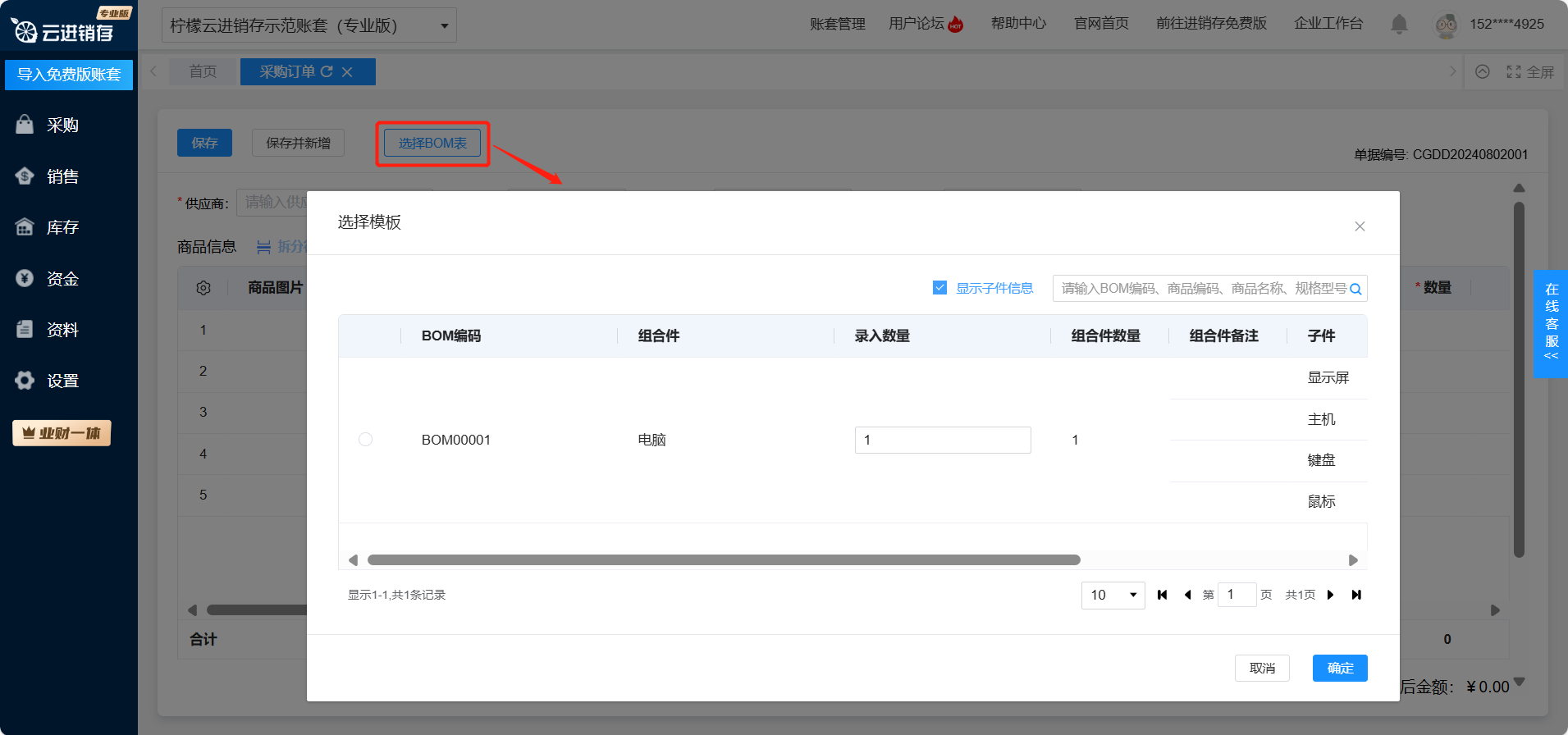Open the 设置 settings module in sidebar
Image resolution: width=1568 pixels, height=735 pixels.
48,381
